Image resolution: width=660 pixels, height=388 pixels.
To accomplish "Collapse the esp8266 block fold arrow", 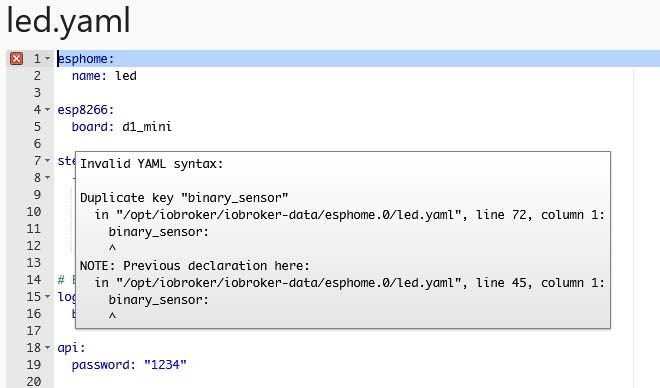I will [48, 109].
